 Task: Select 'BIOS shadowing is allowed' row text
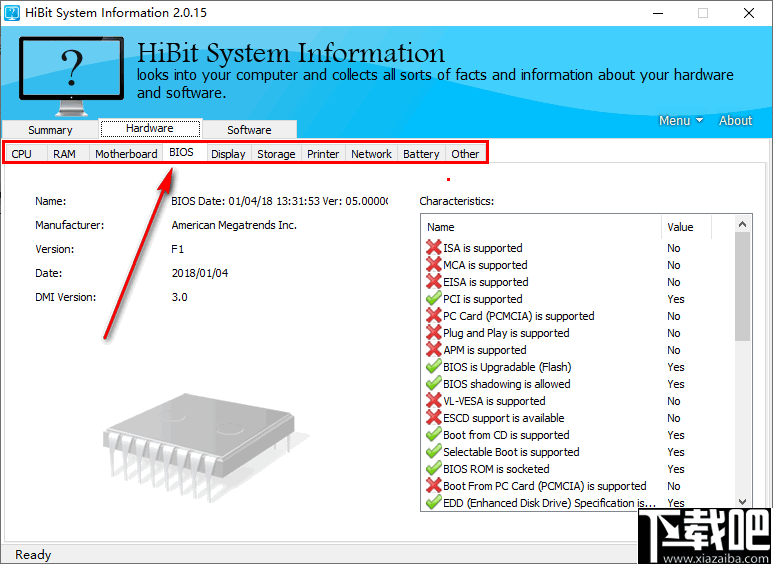(506, 384)
